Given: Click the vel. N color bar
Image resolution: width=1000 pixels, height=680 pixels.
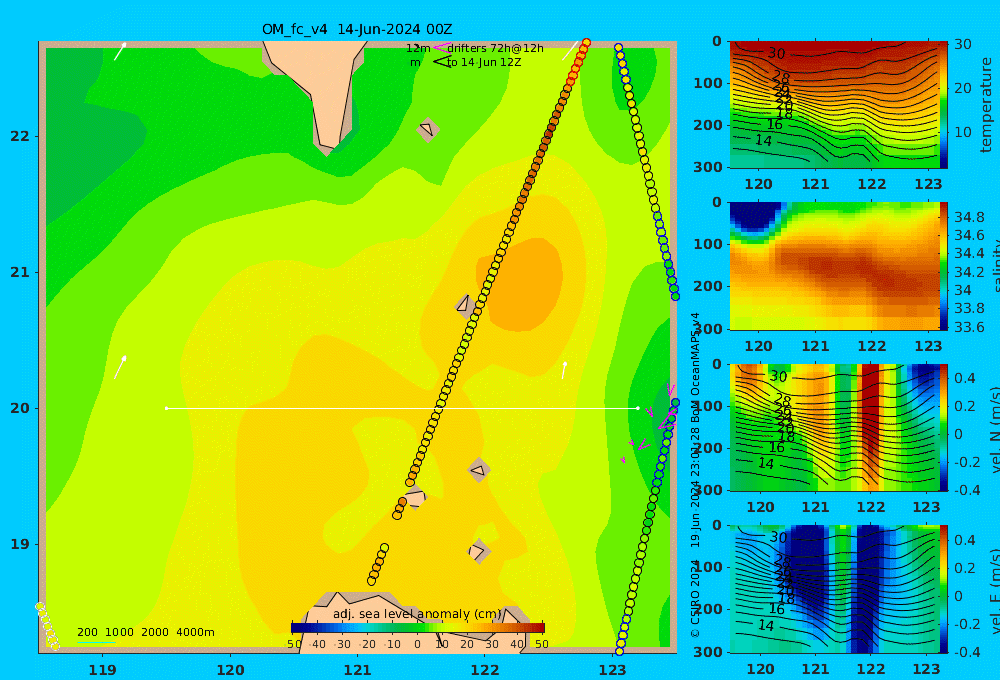Looking at the screenshot, I should coord(944,427).
